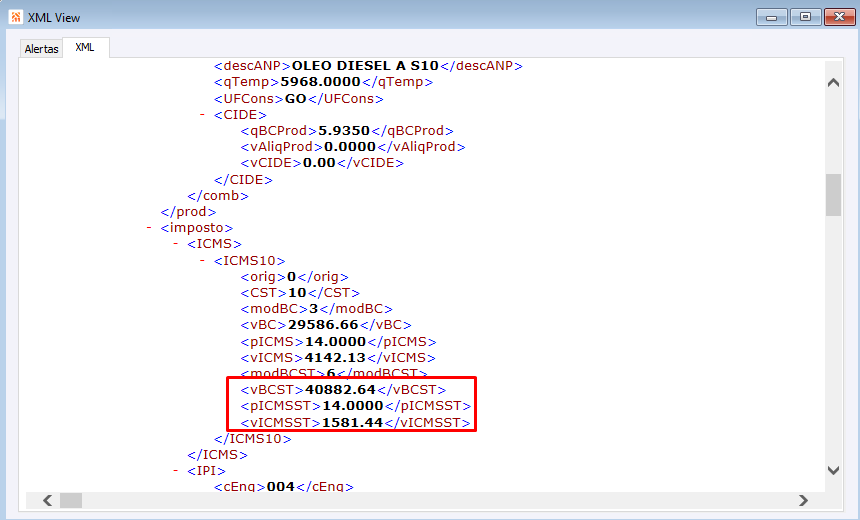Image resolution: width=860 pixels, height=520 pixels.
Task: Minimize the XML View window
Action: (x=772, y=17)
